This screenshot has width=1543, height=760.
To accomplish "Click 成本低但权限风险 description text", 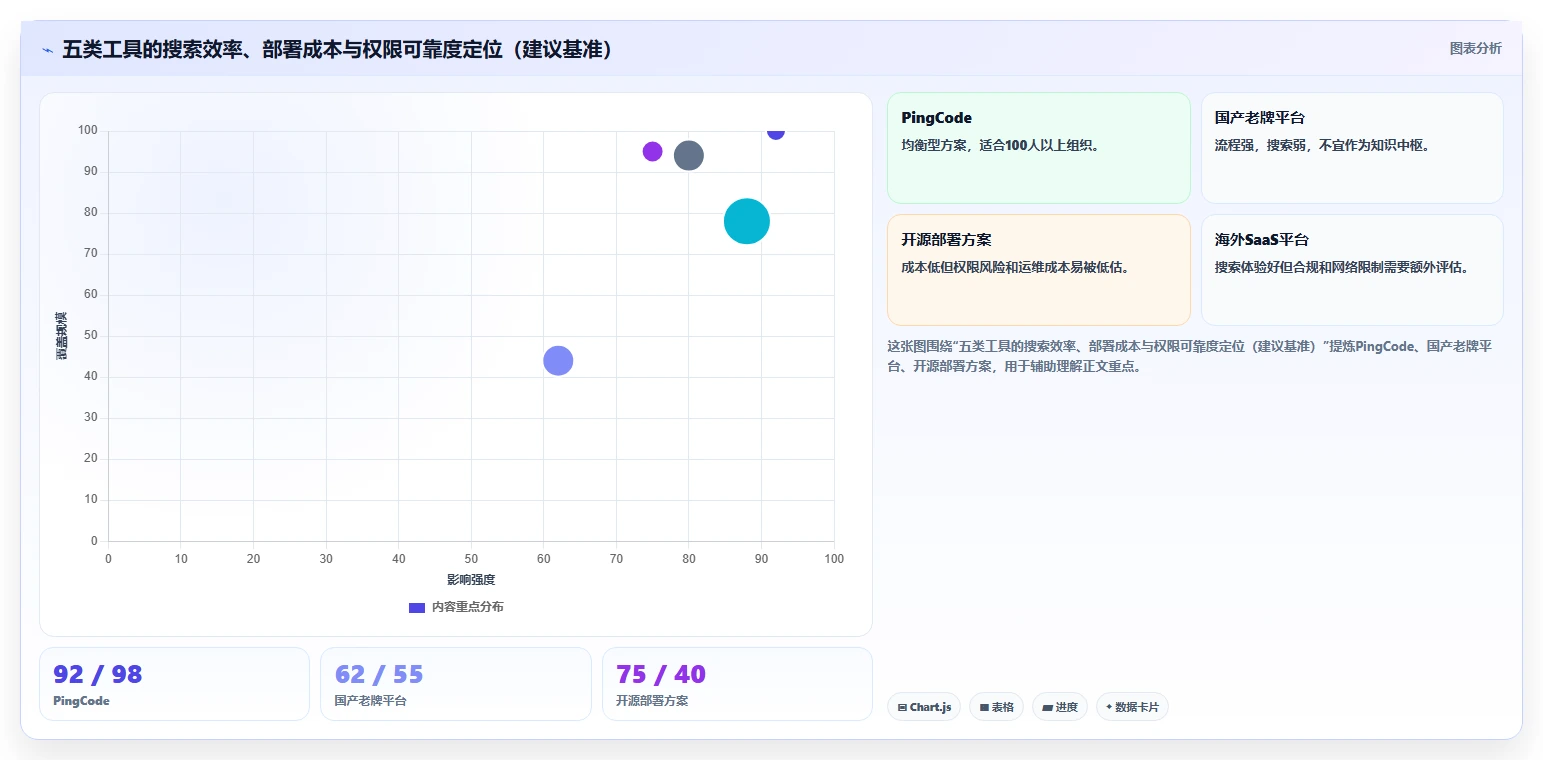I will (1015, 267).
